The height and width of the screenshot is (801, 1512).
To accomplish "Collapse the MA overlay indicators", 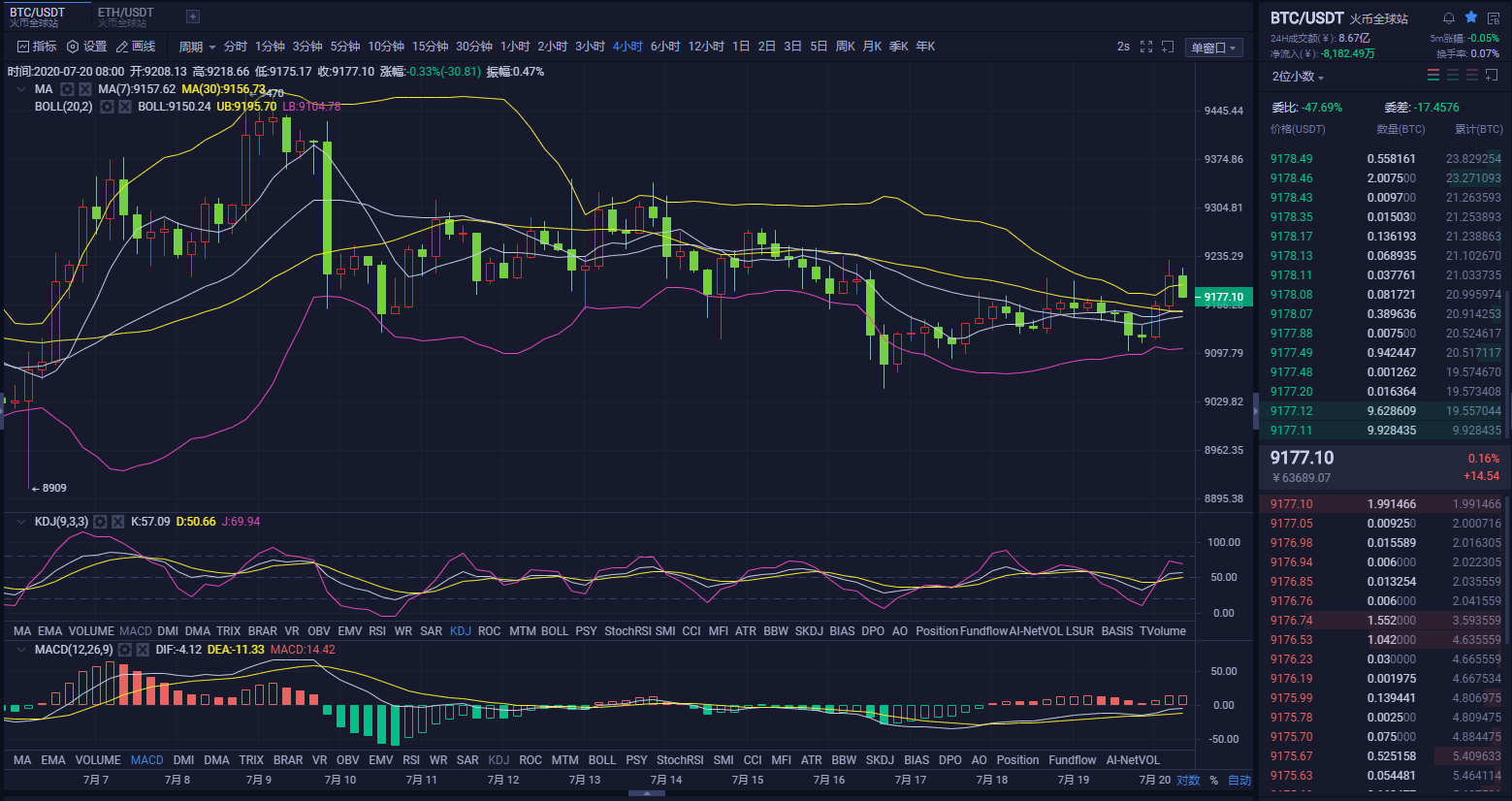I will pos(21,89).
